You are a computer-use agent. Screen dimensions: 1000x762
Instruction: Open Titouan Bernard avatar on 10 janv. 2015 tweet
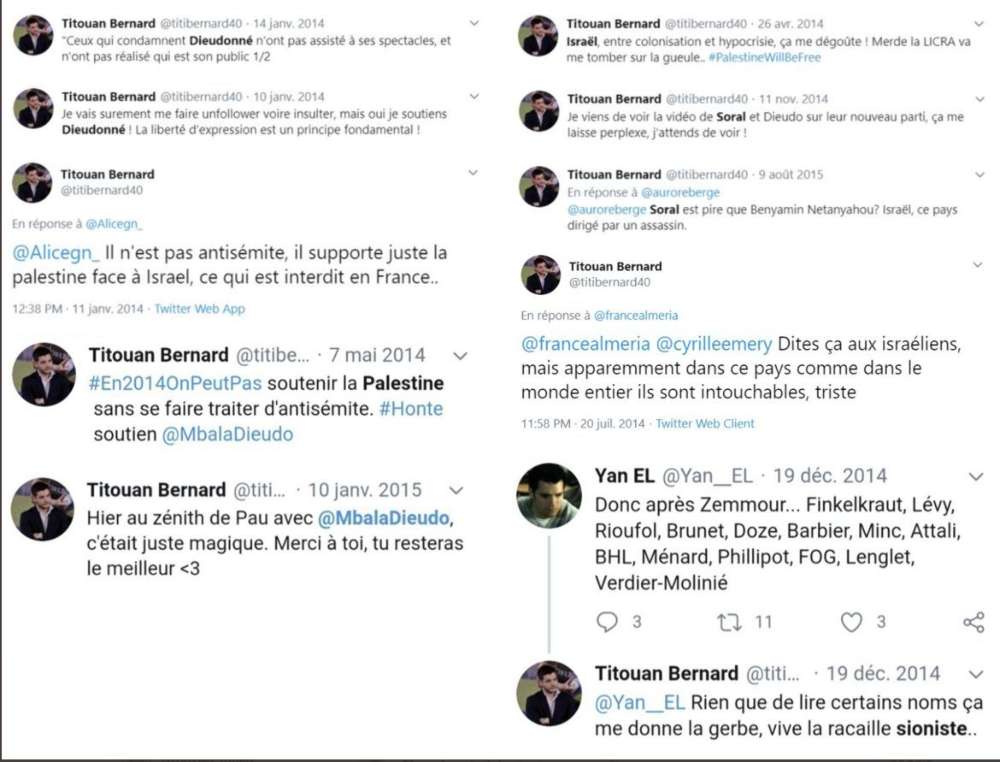tap(42, 509)
